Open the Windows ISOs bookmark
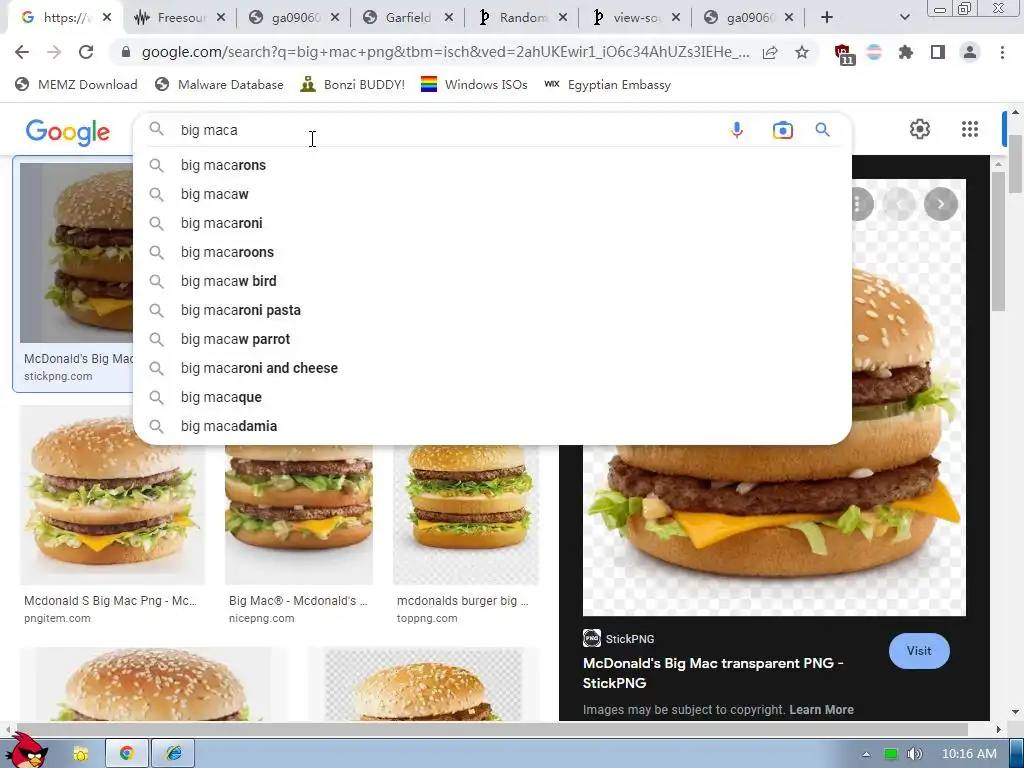 coord(474,84)
